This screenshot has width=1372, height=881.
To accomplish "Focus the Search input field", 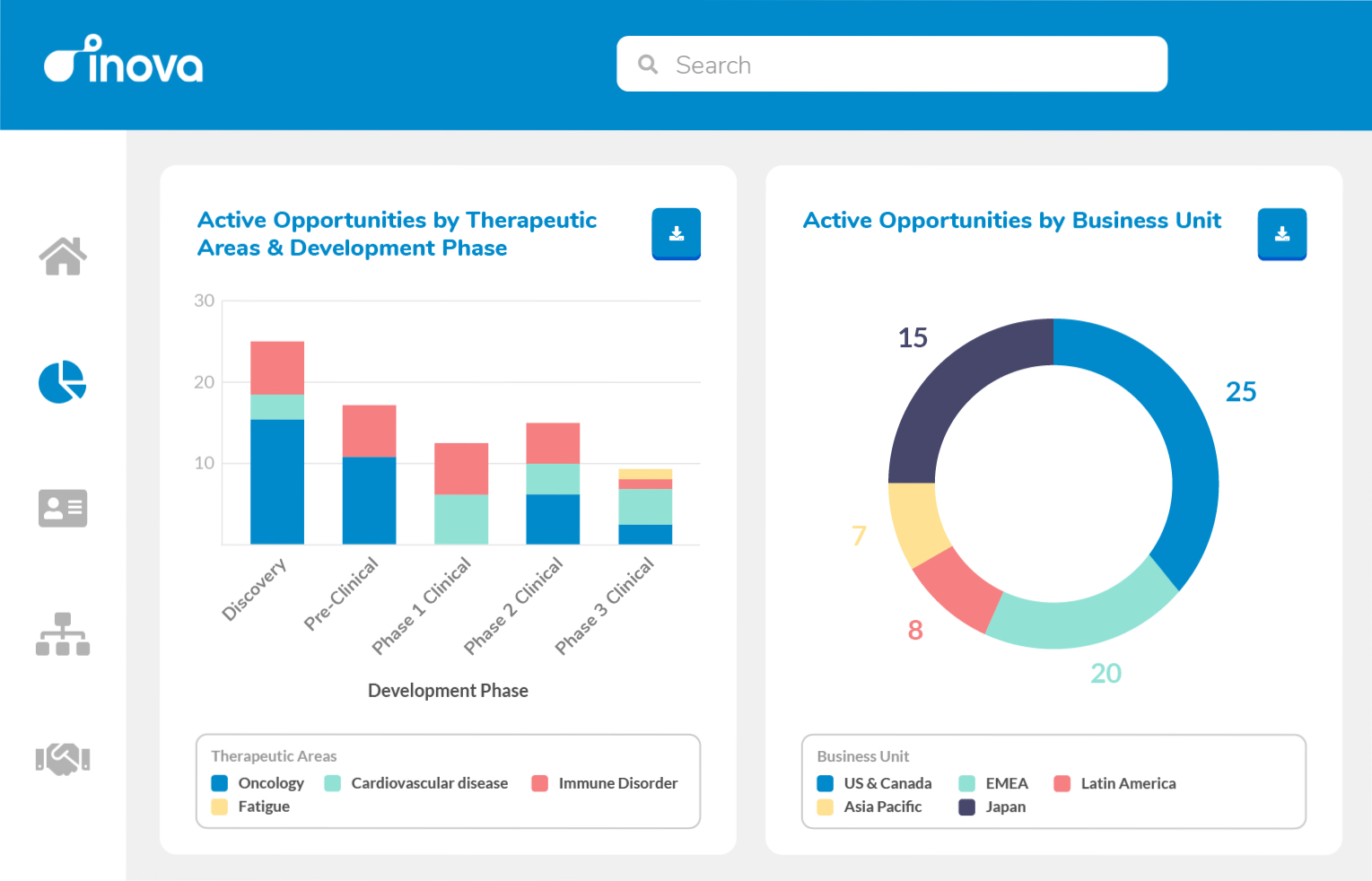I will (892, 64).
